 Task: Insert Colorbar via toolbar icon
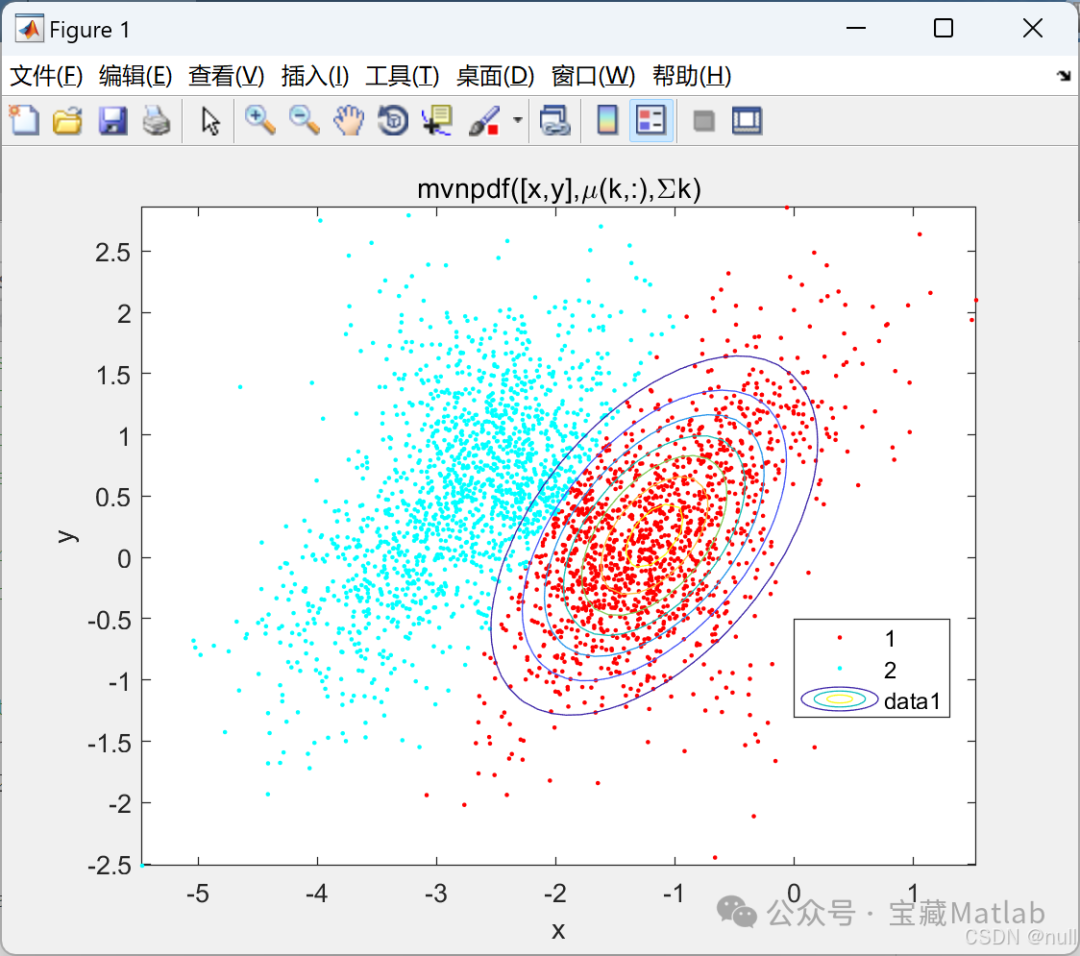pyautogui.click(x=607, y=121)
